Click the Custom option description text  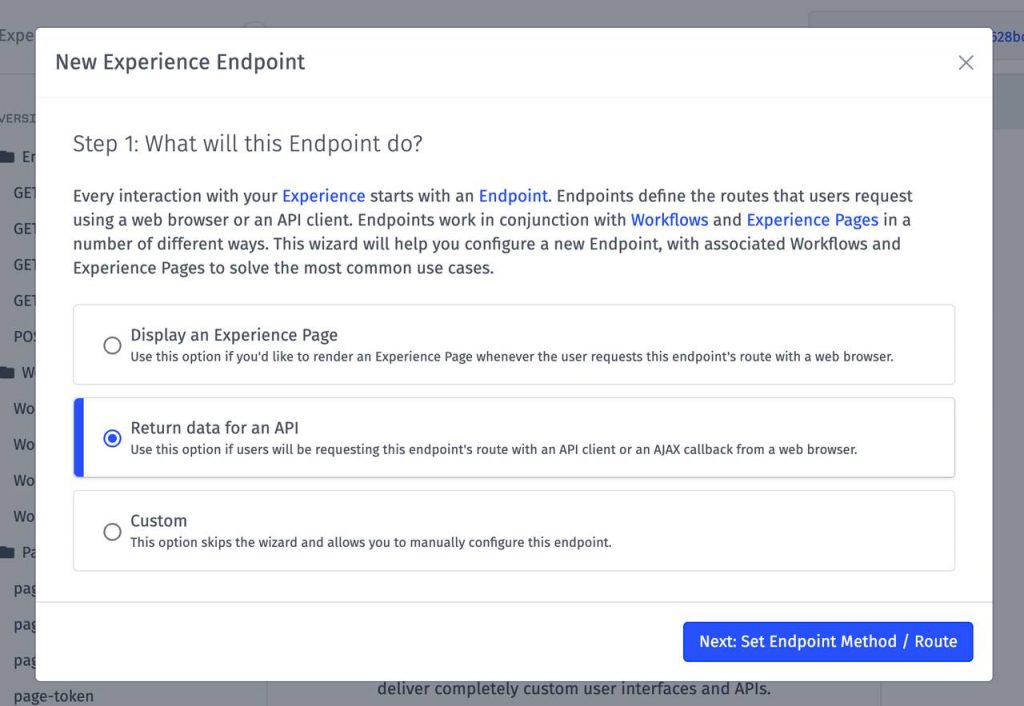(x=370, y=543)
